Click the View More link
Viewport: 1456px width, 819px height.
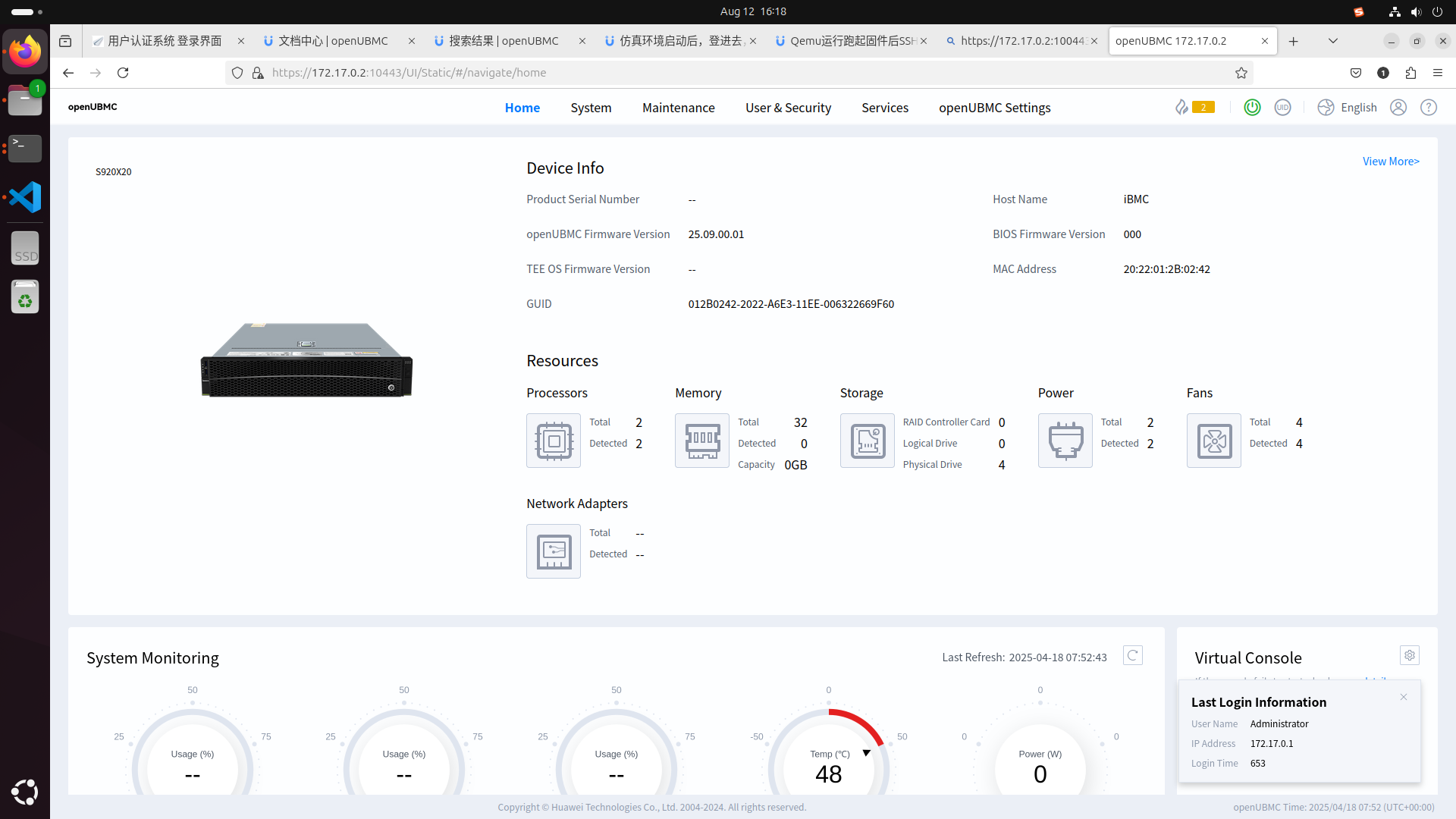[1390, 162]
